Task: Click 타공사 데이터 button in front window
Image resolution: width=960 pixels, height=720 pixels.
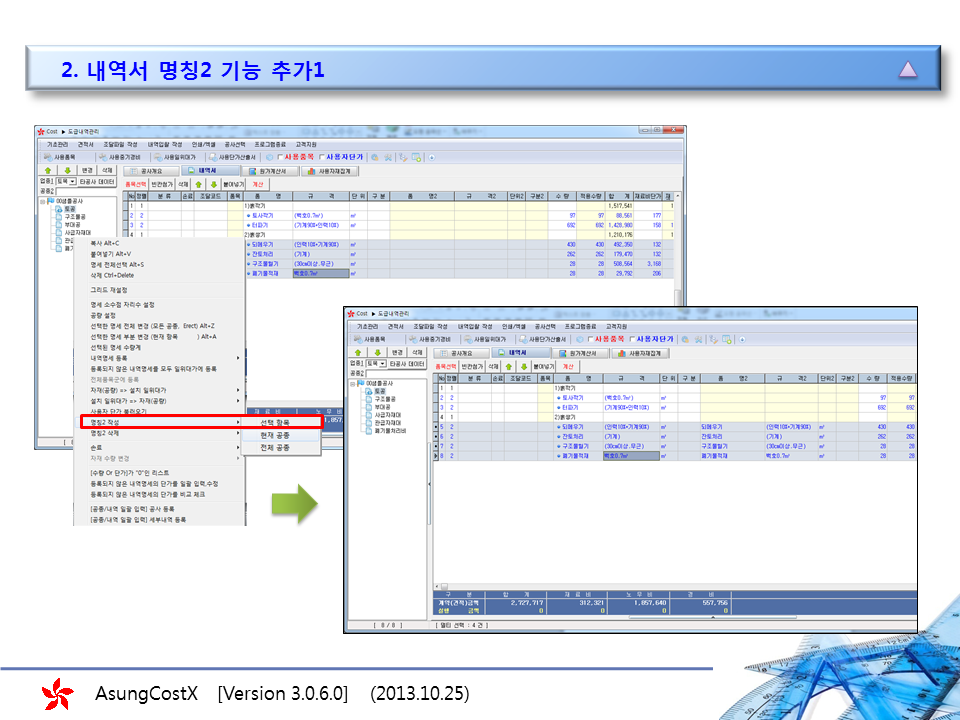Action: (x=407, y=364)
